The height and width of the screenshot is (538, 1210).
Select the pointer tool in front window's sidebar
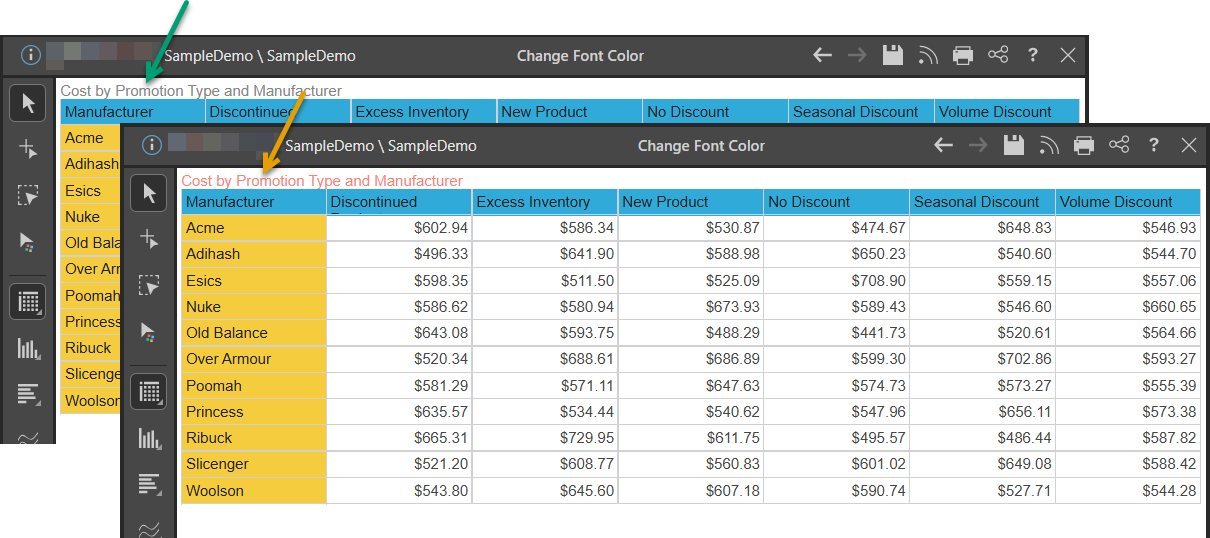click(x=149, y=193)
